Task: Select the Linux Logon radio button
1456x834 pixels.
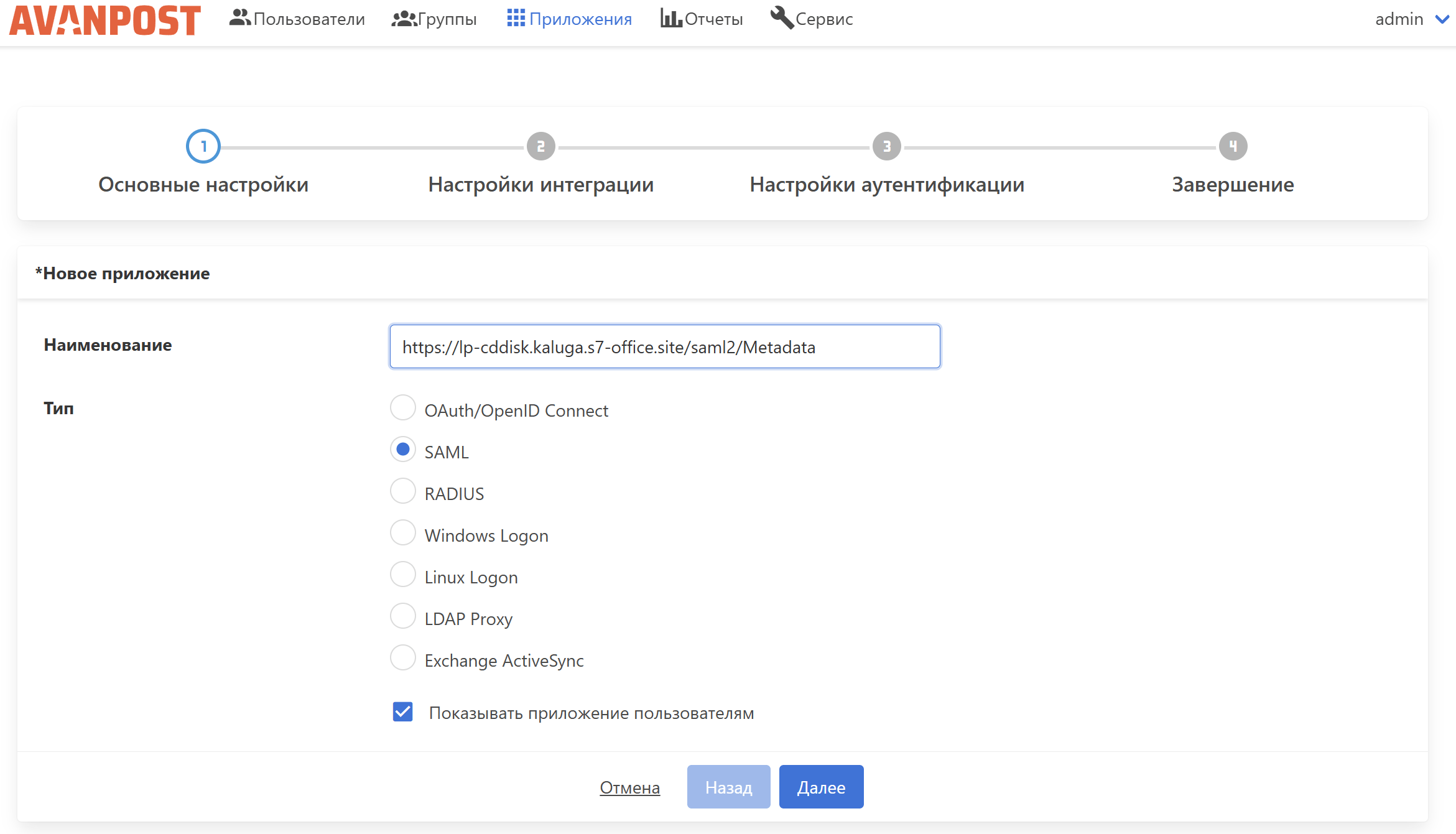Action: 403,575
